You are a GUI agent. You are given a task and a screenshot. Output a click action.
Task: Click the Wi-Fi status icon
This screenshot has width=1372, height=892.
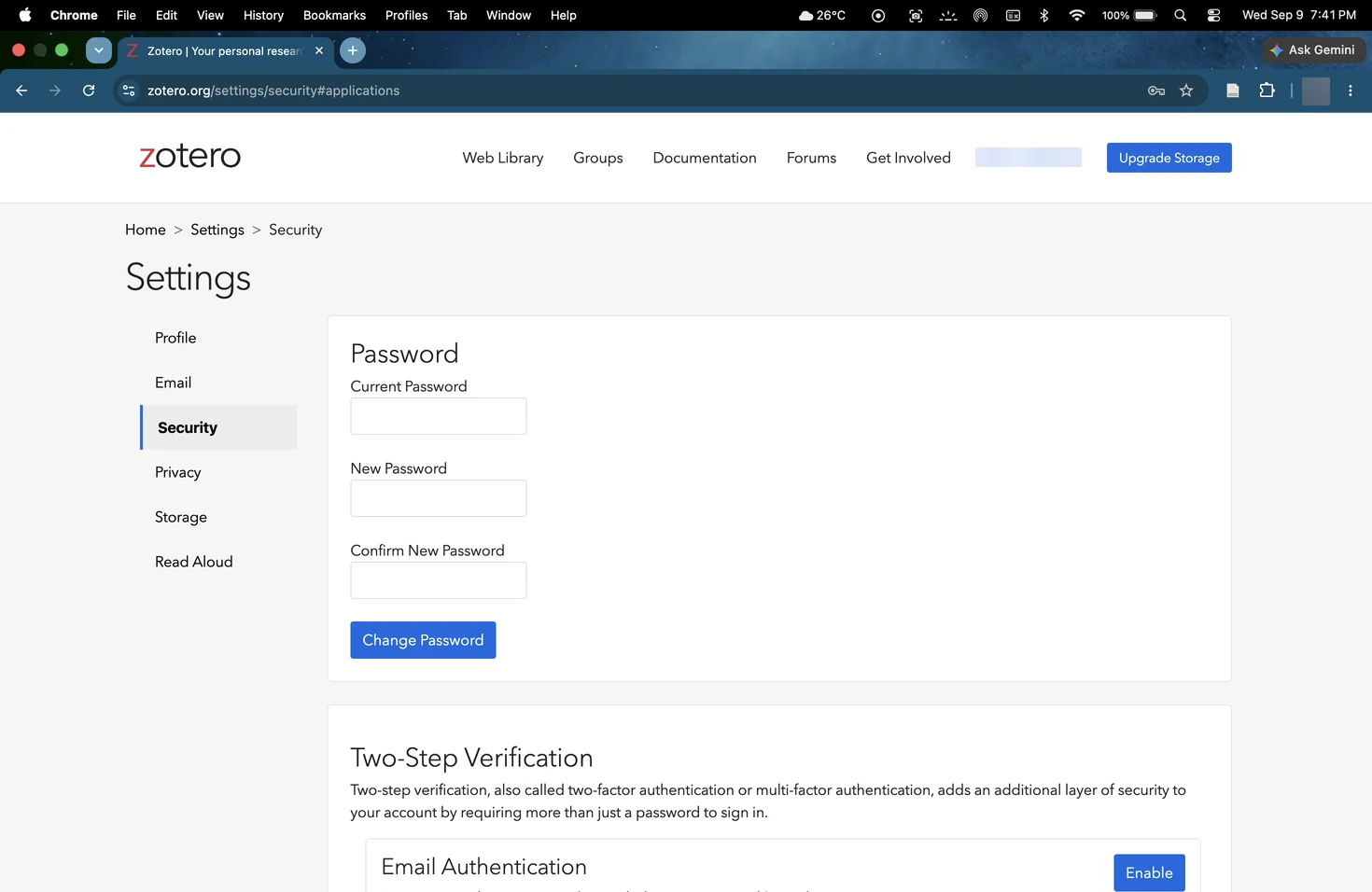pos(1076,15)
